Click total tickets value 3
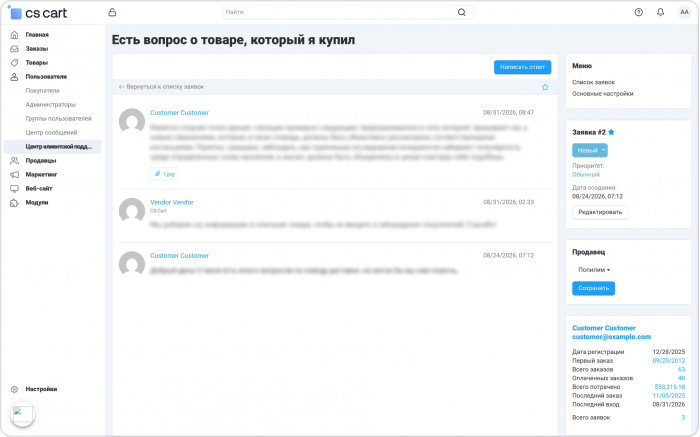The height and width of the screenshot is (437, 700). point(683,418)
